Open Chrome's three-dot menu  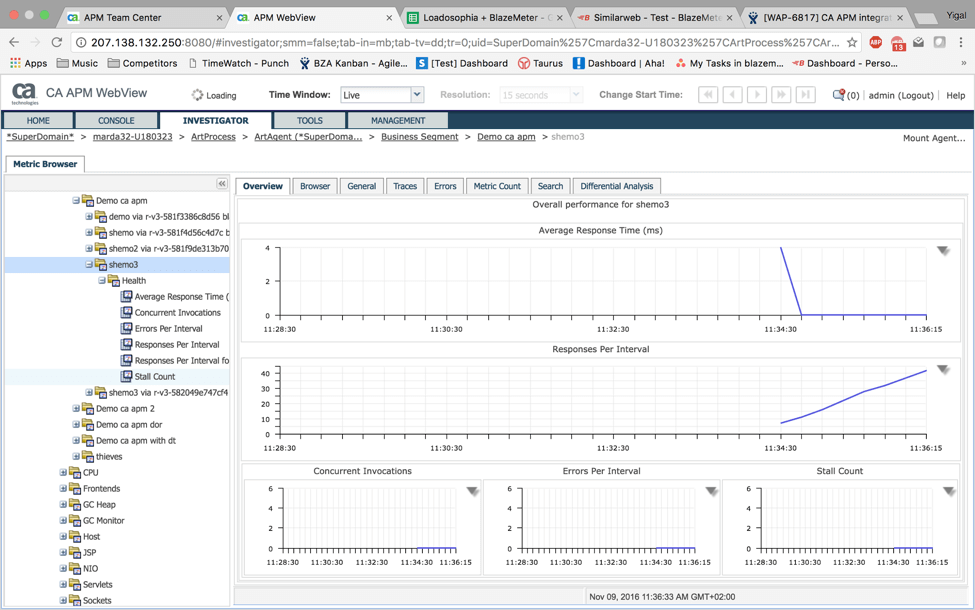pyautogui.click(x=961, y=42)
